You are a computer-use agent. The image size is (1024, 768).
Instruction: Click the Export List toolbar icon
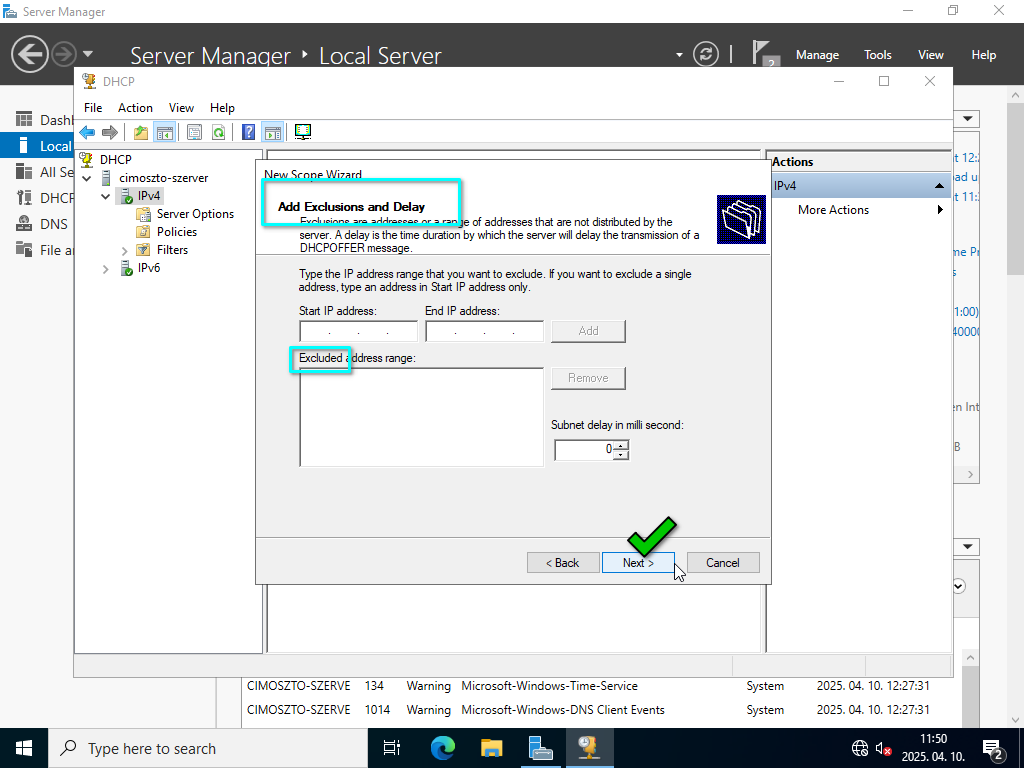194,132
